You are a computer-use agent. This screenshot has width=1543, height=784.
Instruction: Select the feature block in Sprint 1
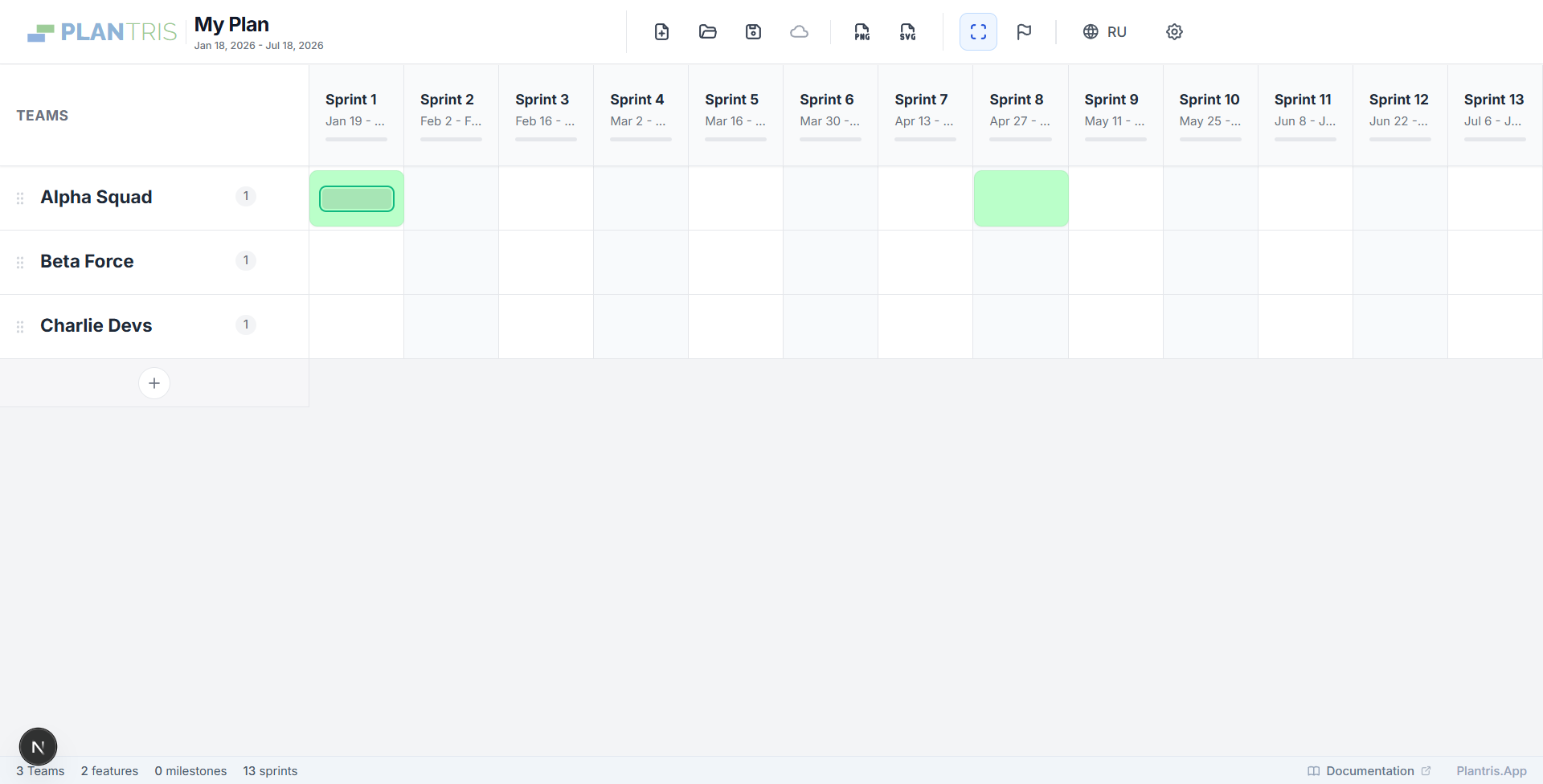(x=357, y=198)
